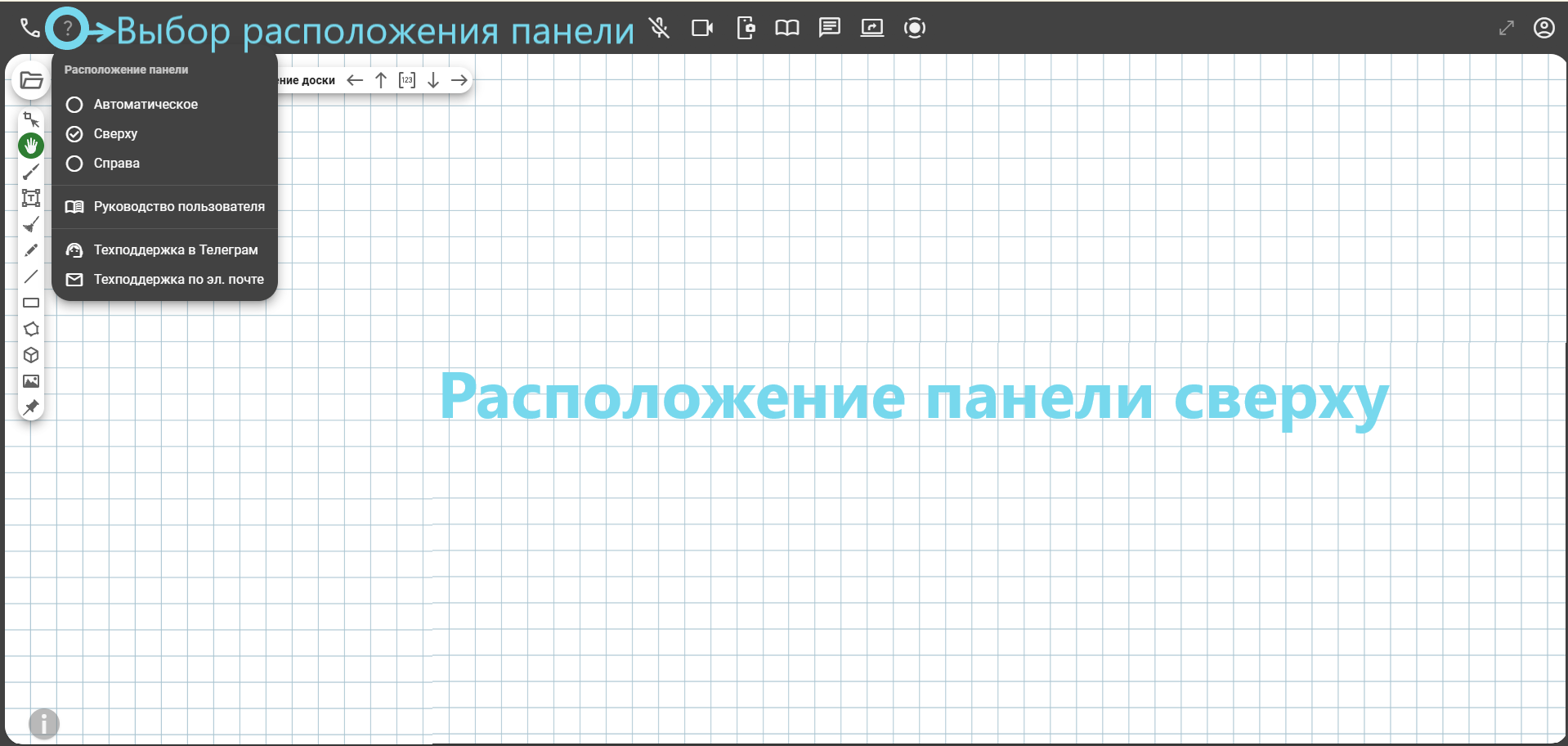This screenshot has height=746, width=1568.
Task: Open the chat messages icon
Action: [x=829, y=28]
